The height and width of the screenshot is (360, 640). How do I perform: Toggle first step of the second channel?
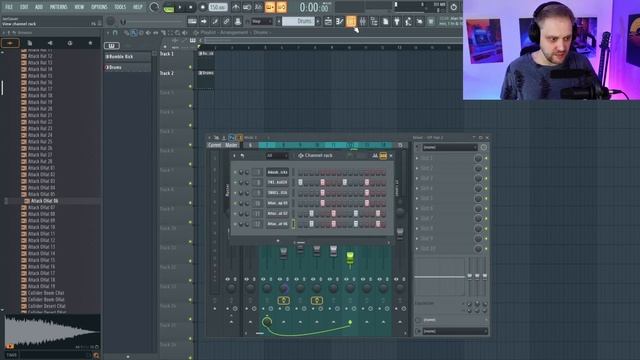coord(300,182)
